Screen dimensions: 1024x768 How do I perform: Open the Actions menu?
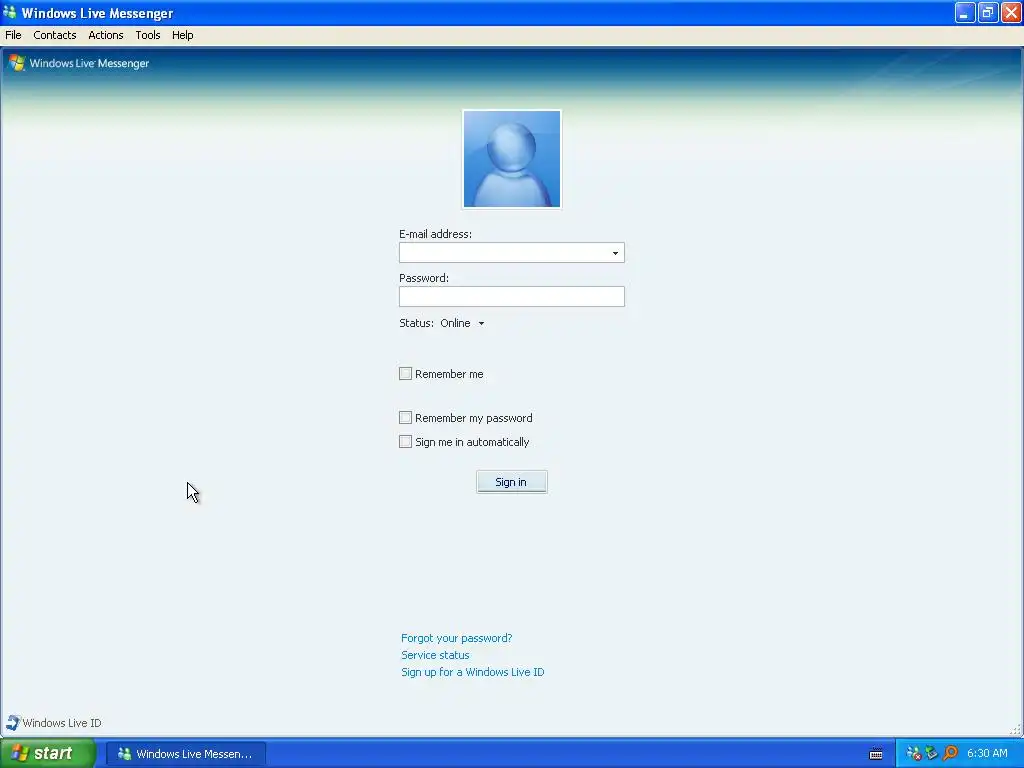(x=106, y=35)
